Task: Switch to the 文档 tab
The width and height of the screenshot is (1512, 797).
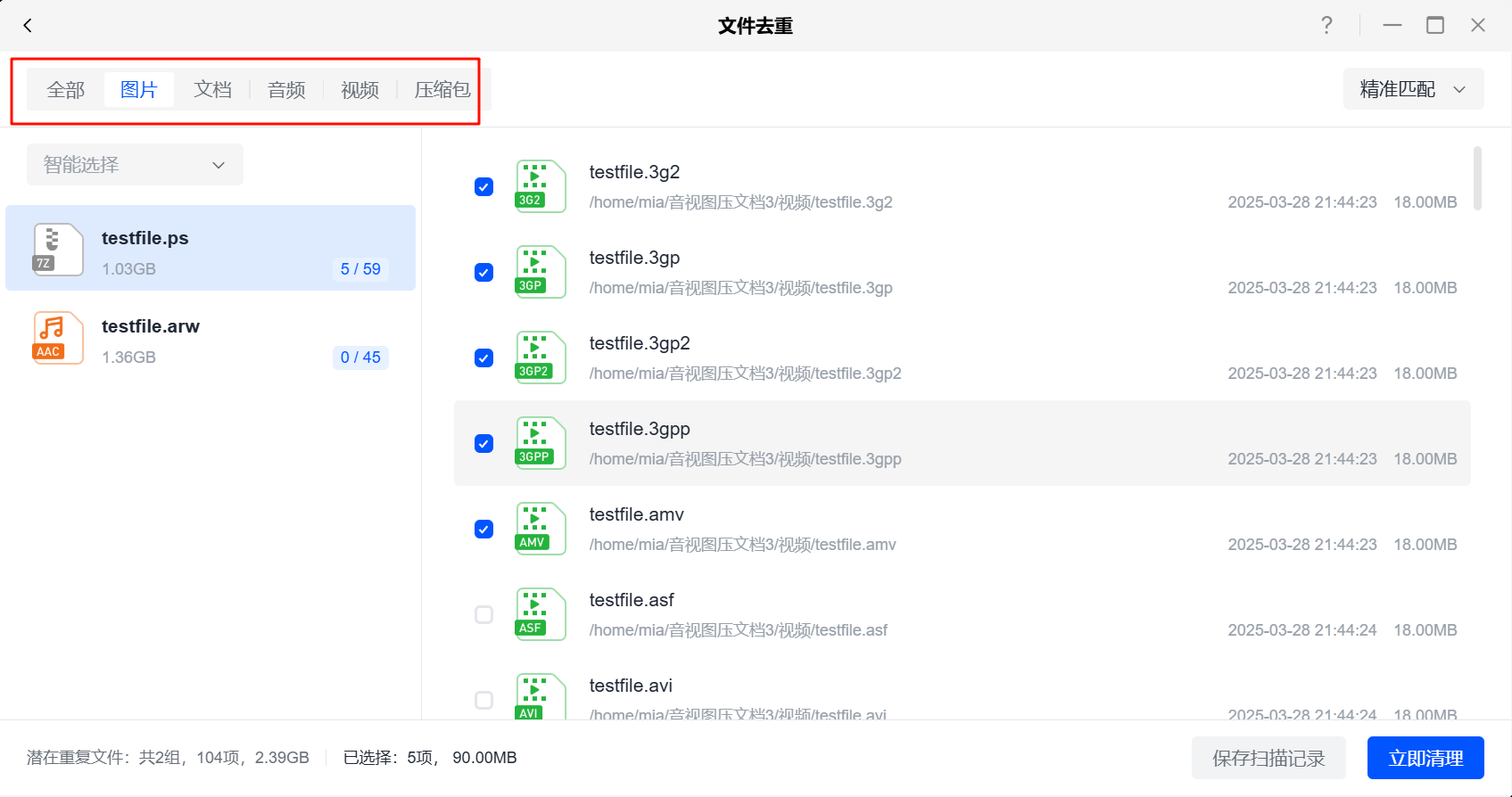Action: point(212,90)
